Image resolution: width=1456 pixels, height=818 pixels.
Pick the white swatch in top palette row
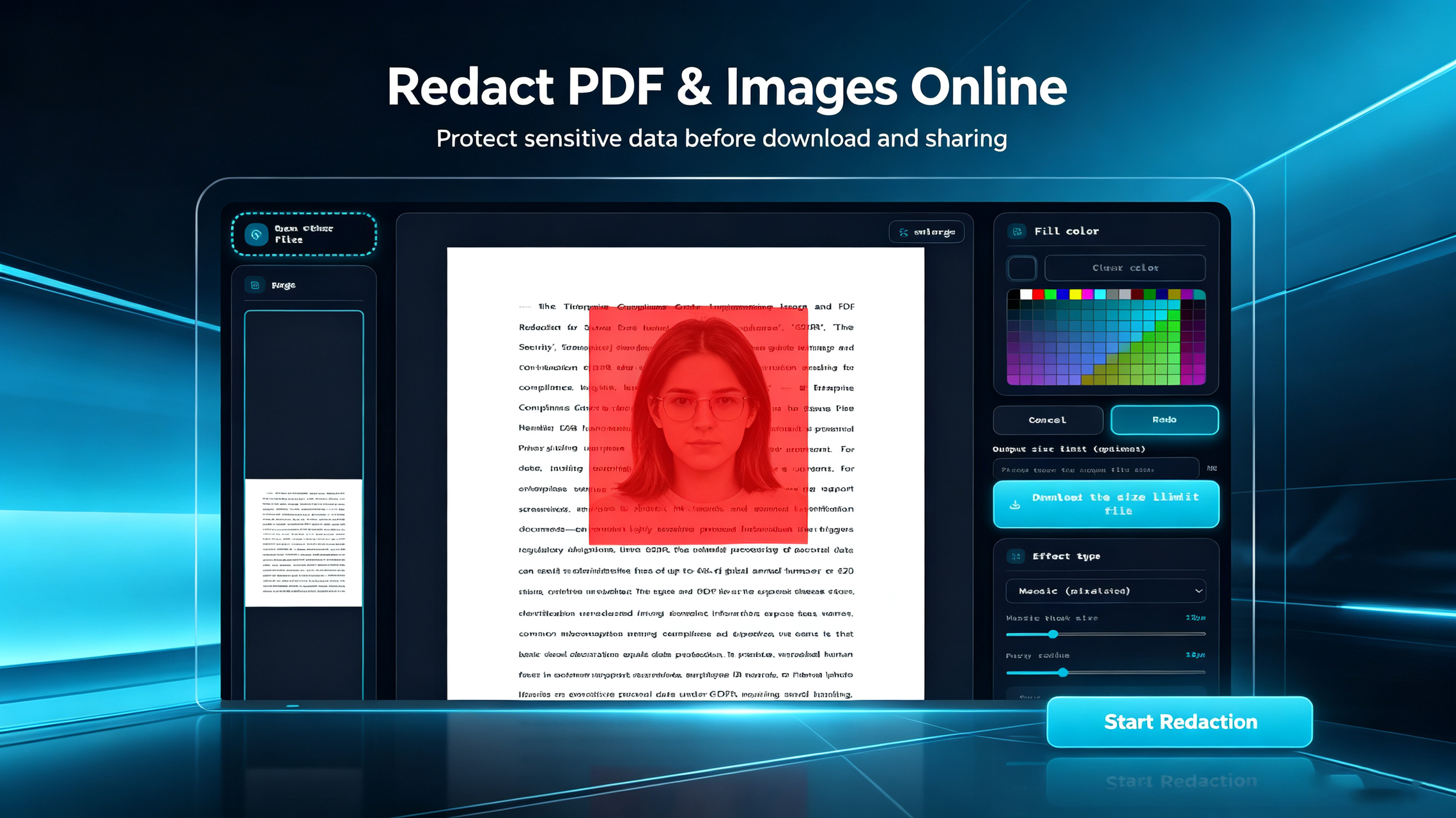pos(1026,295)
